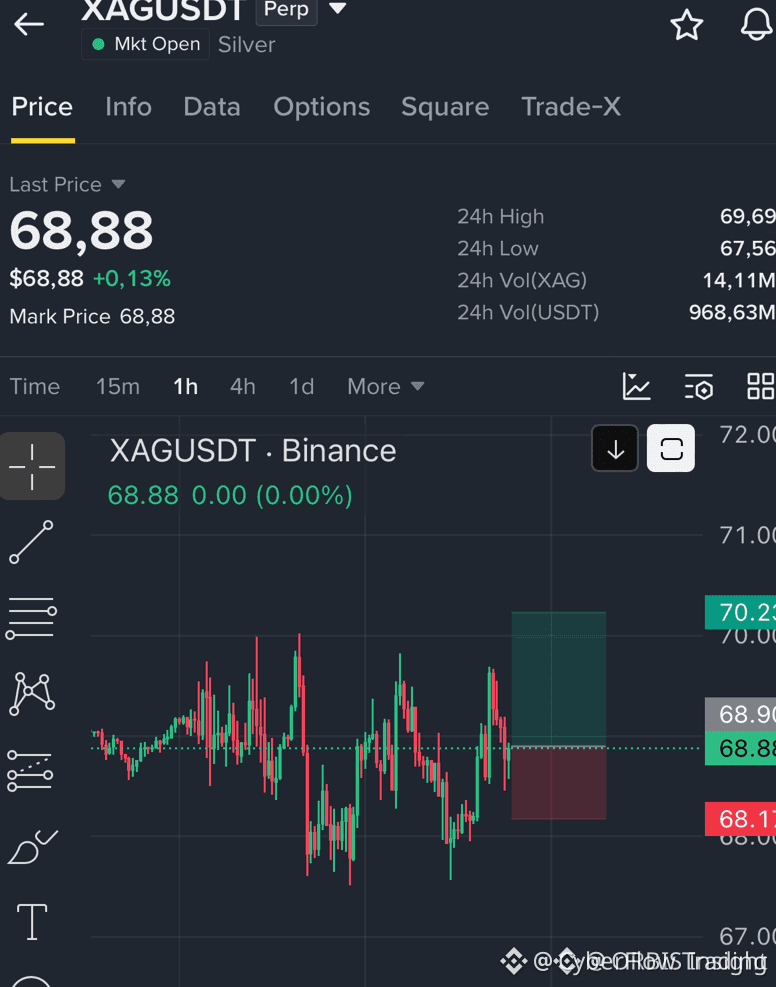This screenshot has width=776, height=987.
Task: Expand the More intervals dropdown
Action: tap(386, 386)
